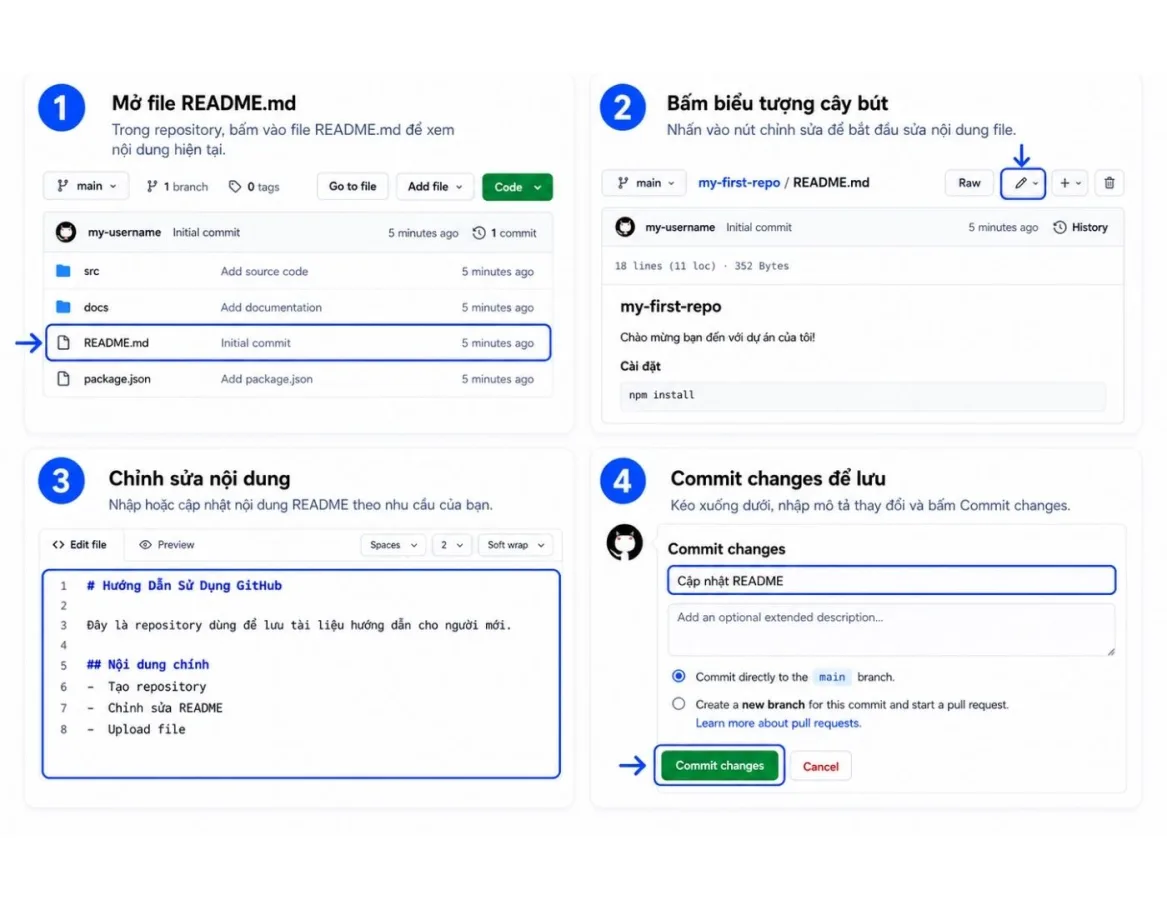This screenshot has width=1167, height=900.
Task: Click the 'main' branch label in commit options
Action: pos(832,677)
